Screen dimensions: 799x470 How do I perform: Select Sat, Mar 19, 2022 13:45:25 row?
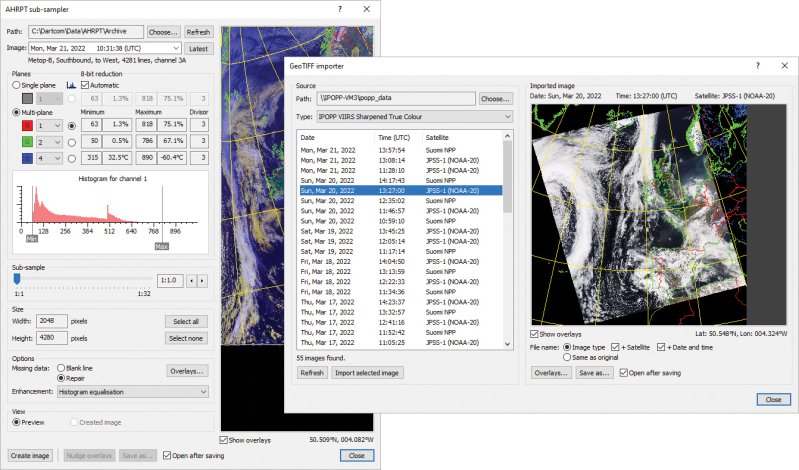pyautogui.click(x=401, y=231)
